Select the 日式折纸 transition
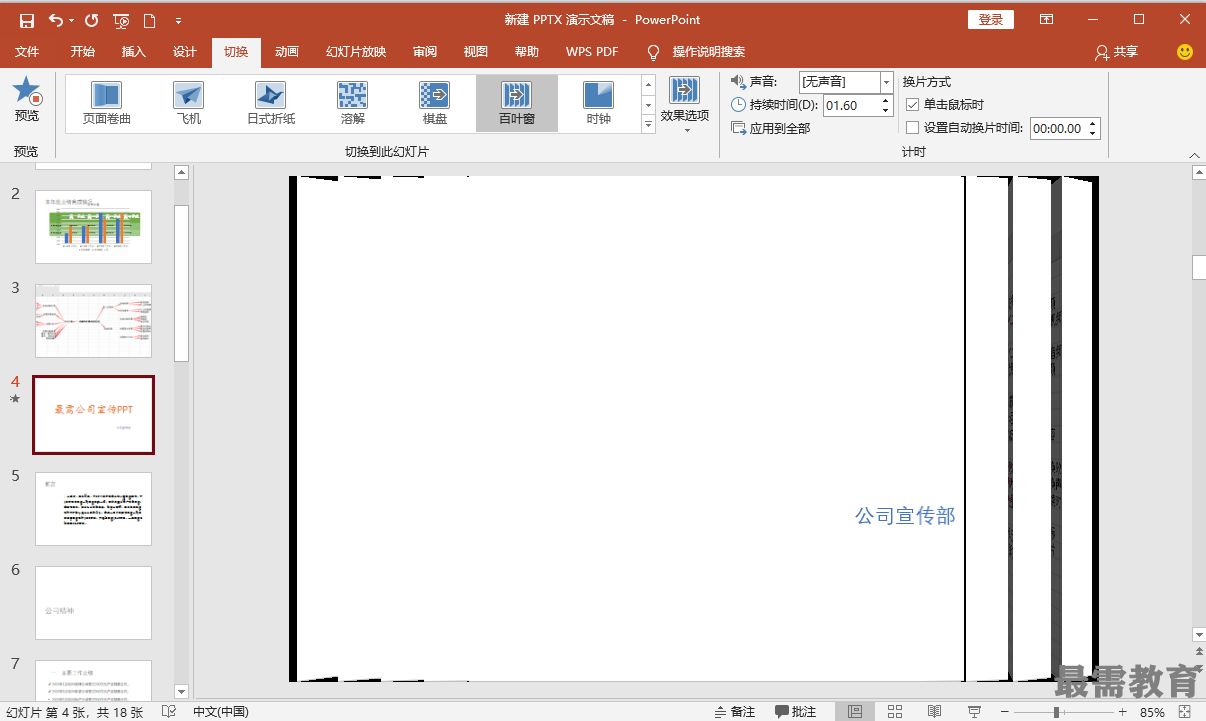1206x721 pixels. click(270, 104)
